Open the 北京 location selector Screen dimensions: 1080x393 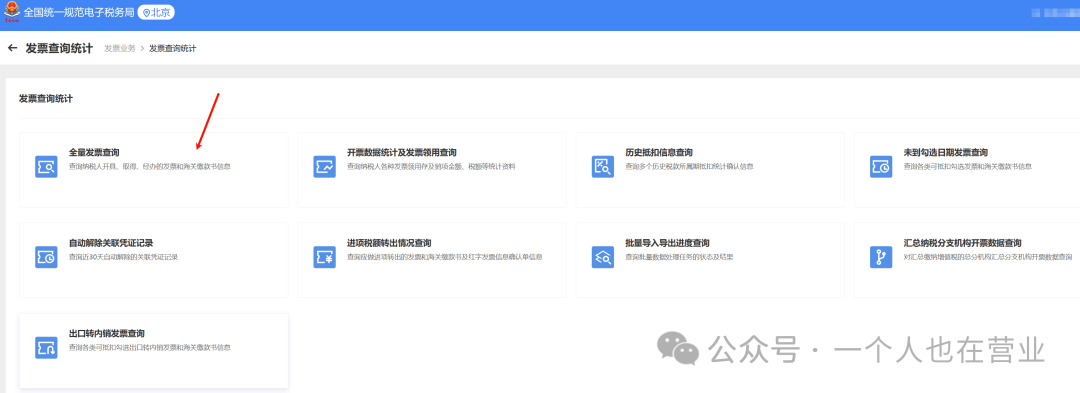click(156, 12)
